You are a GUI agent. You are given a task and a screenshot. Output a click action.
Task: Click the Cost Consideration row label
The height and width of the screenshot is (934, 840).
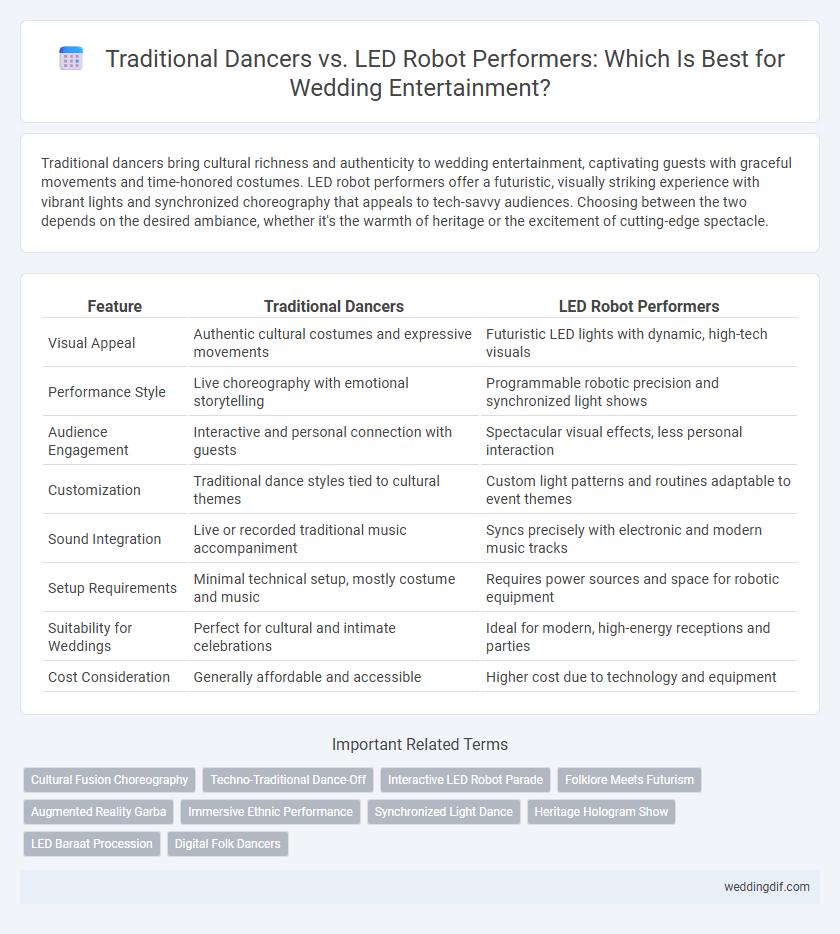pyautogui.click(x=109, y=677)
